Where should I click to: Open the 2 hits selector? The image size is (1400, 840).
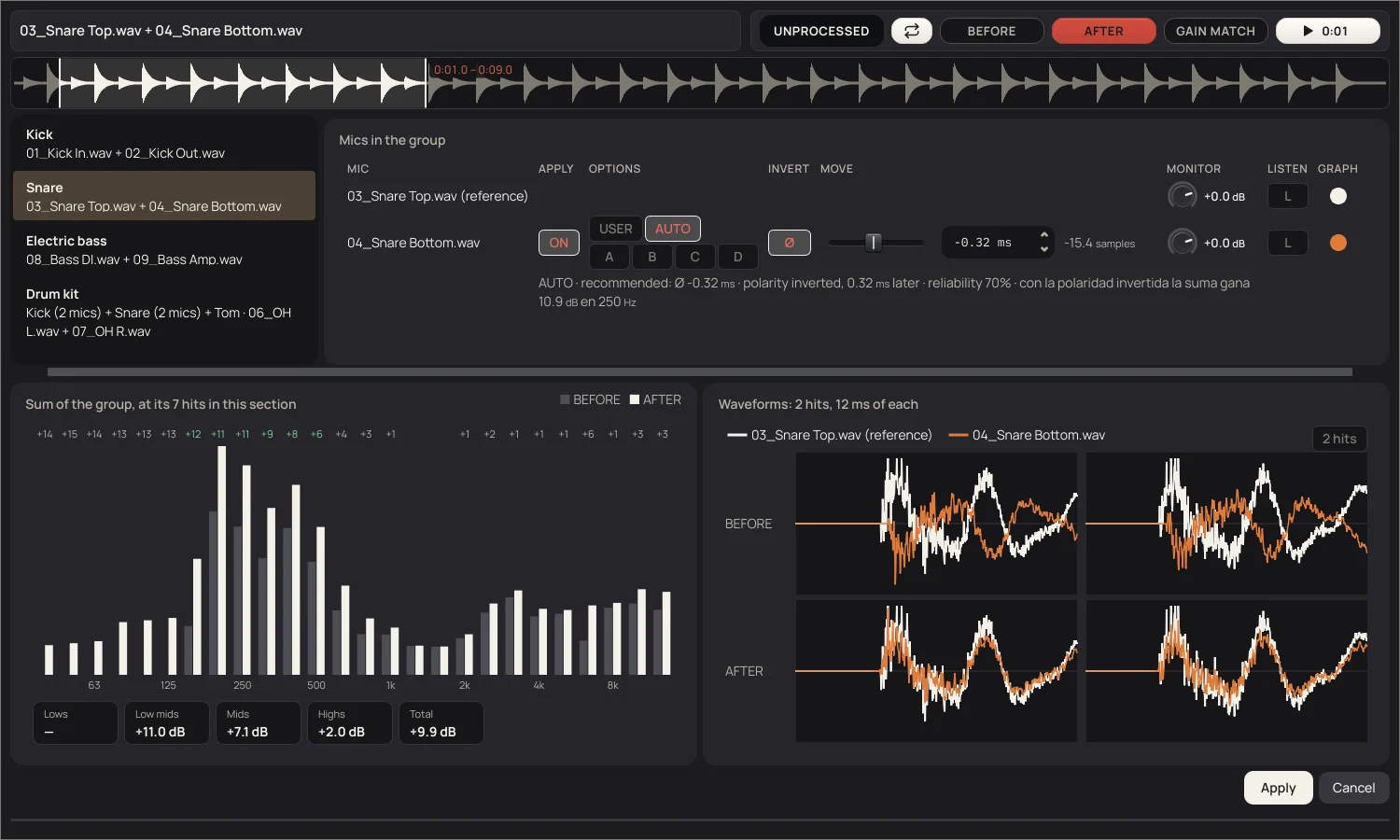(1339, 439)
